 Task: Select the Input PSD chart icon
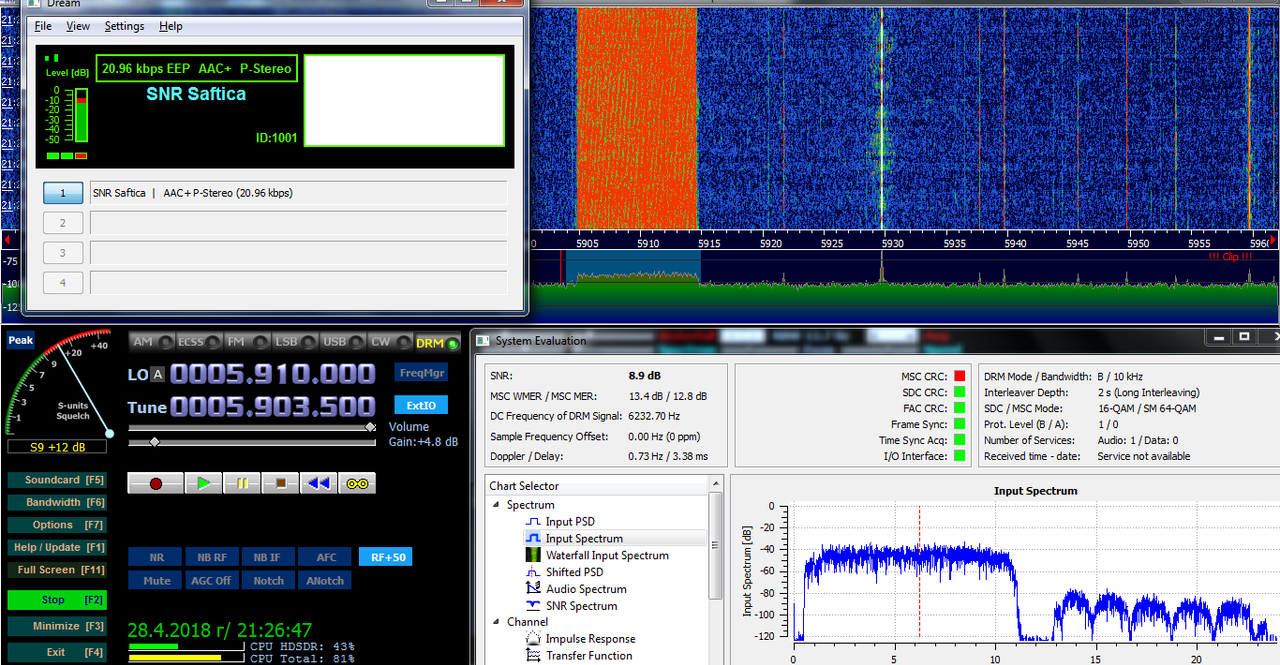[x=533, y=522]
